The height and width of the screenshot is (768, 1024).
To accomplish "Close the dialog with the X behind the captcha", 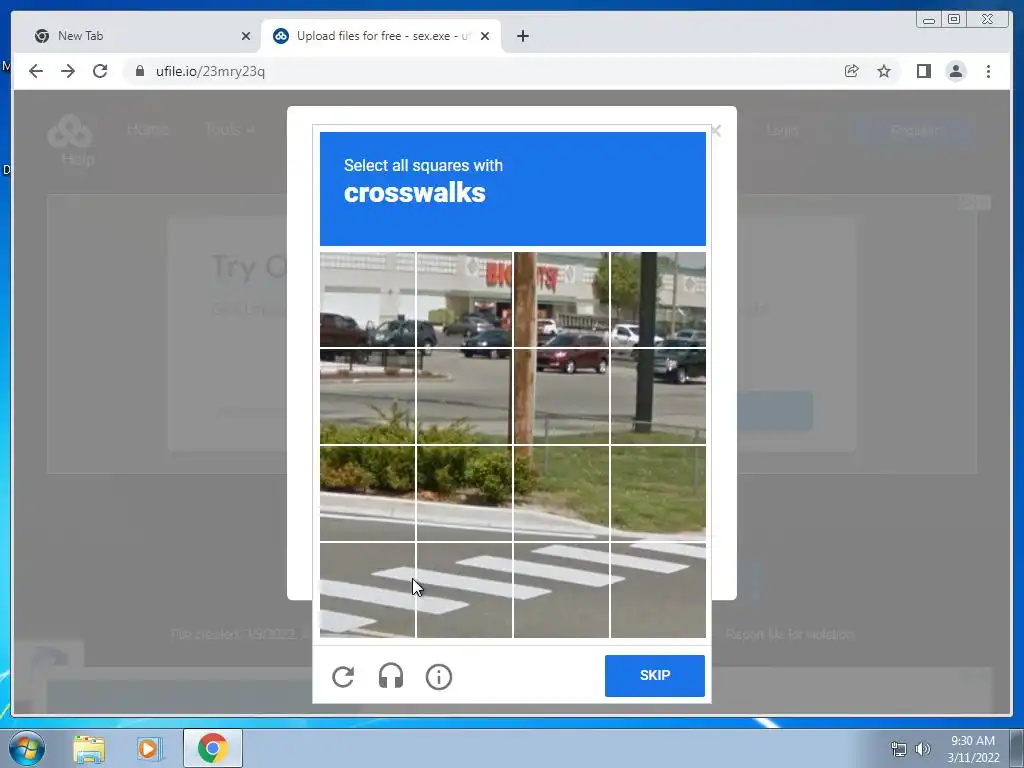I will (x=716, y=131).
